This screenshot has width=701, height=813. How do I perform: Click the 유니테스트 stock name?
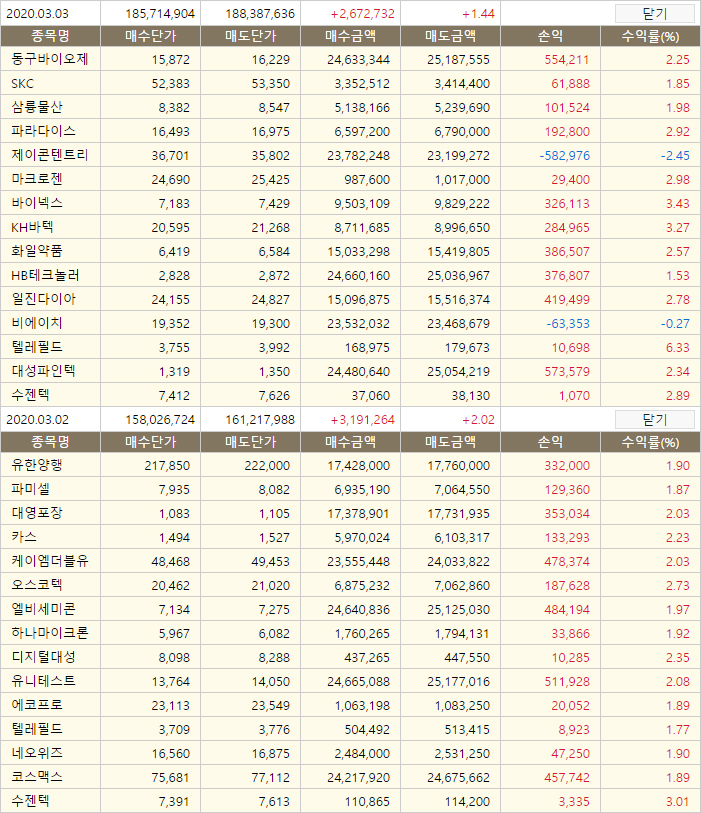click(44, 681)
